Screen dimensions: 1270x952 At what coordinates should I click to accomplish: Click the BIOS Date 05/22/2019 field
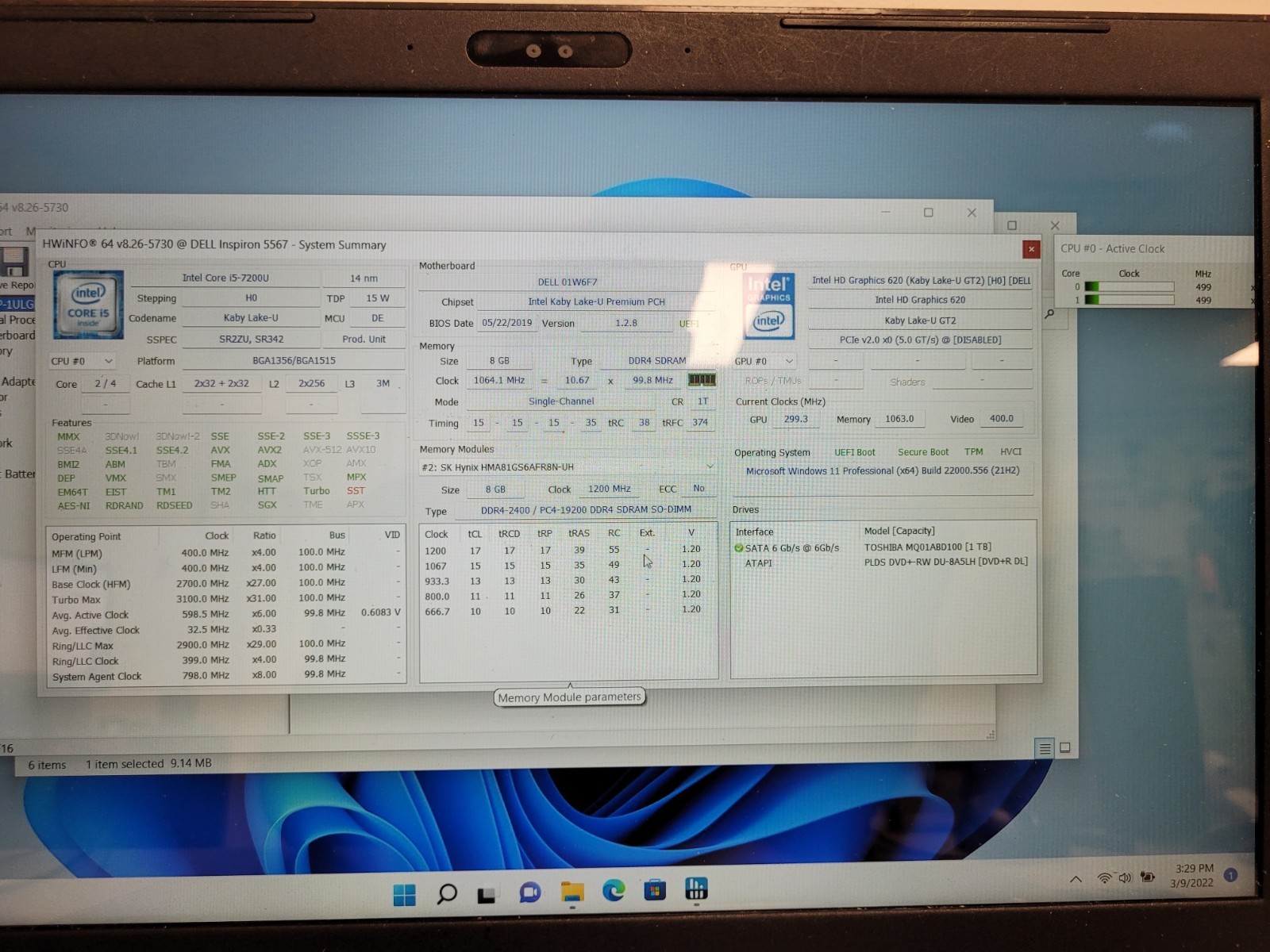(x=506, y=323)
